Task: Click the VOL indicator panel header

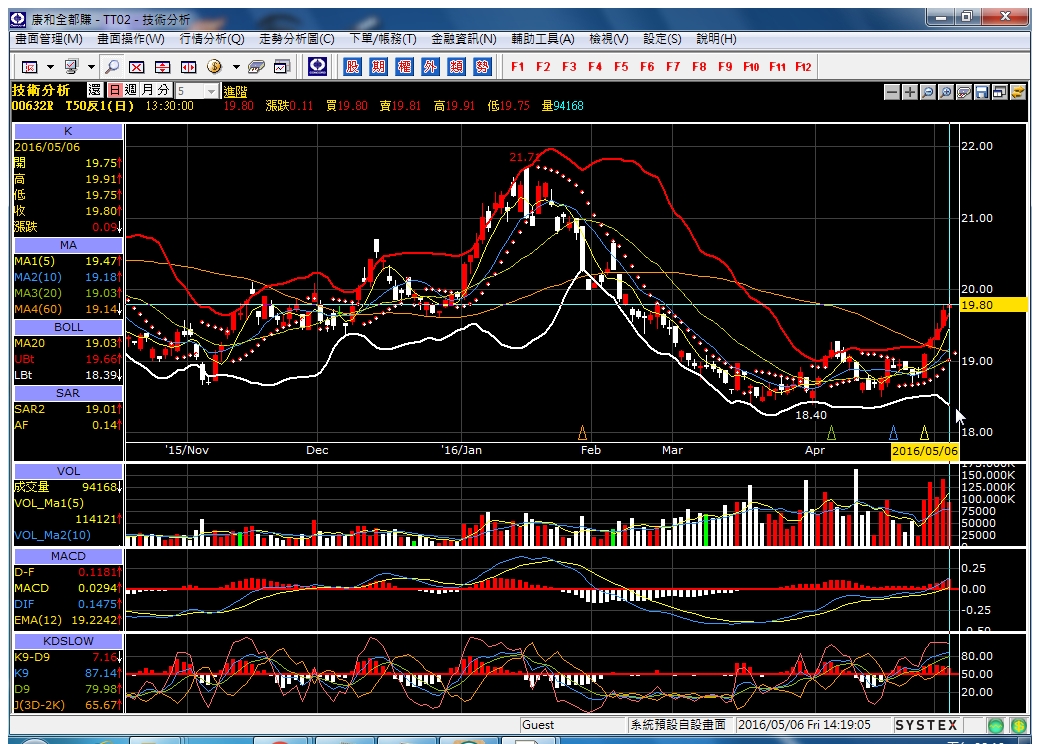Action: (x=68, y=471)
